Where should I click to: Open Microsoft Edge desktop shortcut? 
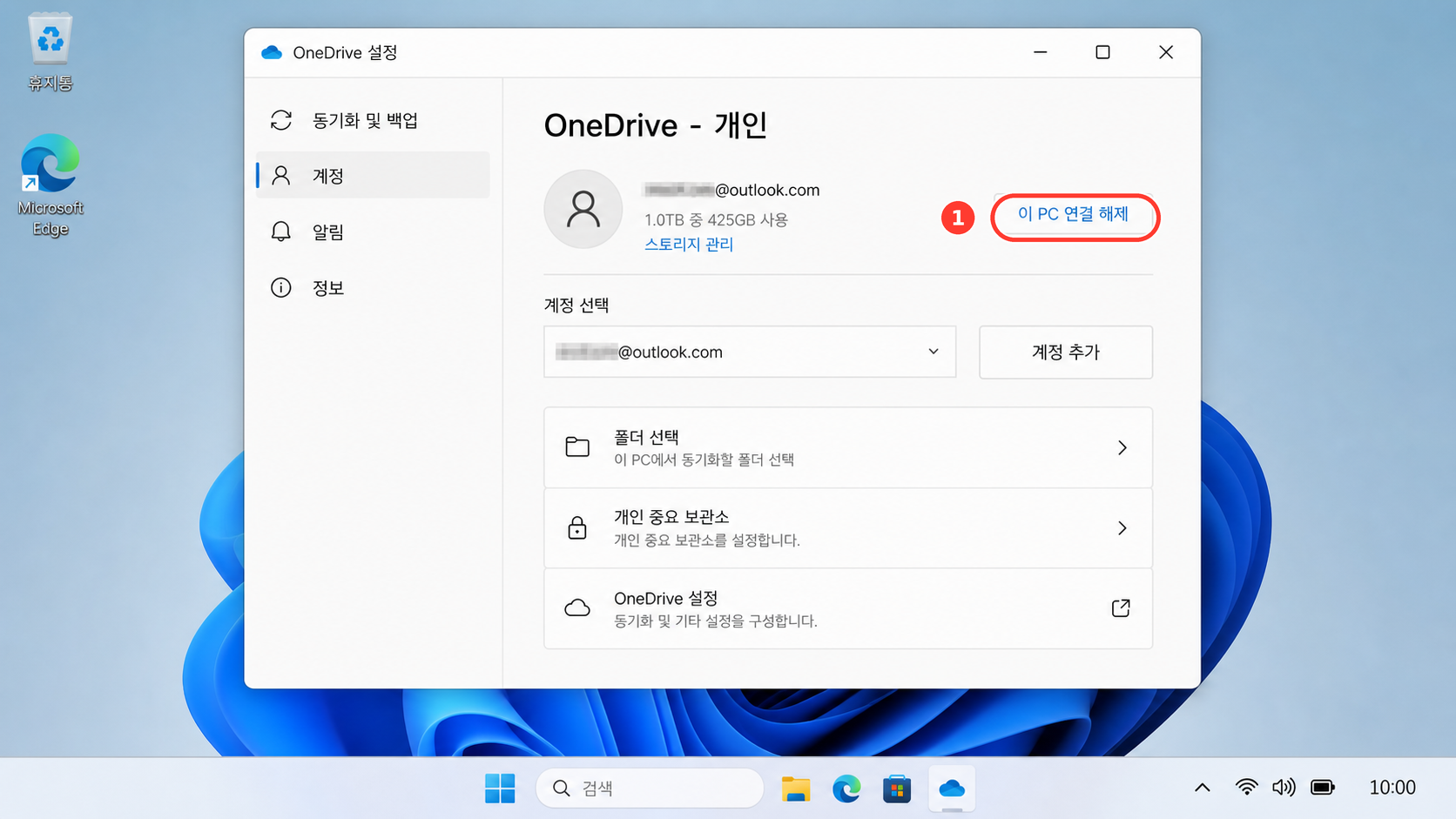tap(50, 185)
